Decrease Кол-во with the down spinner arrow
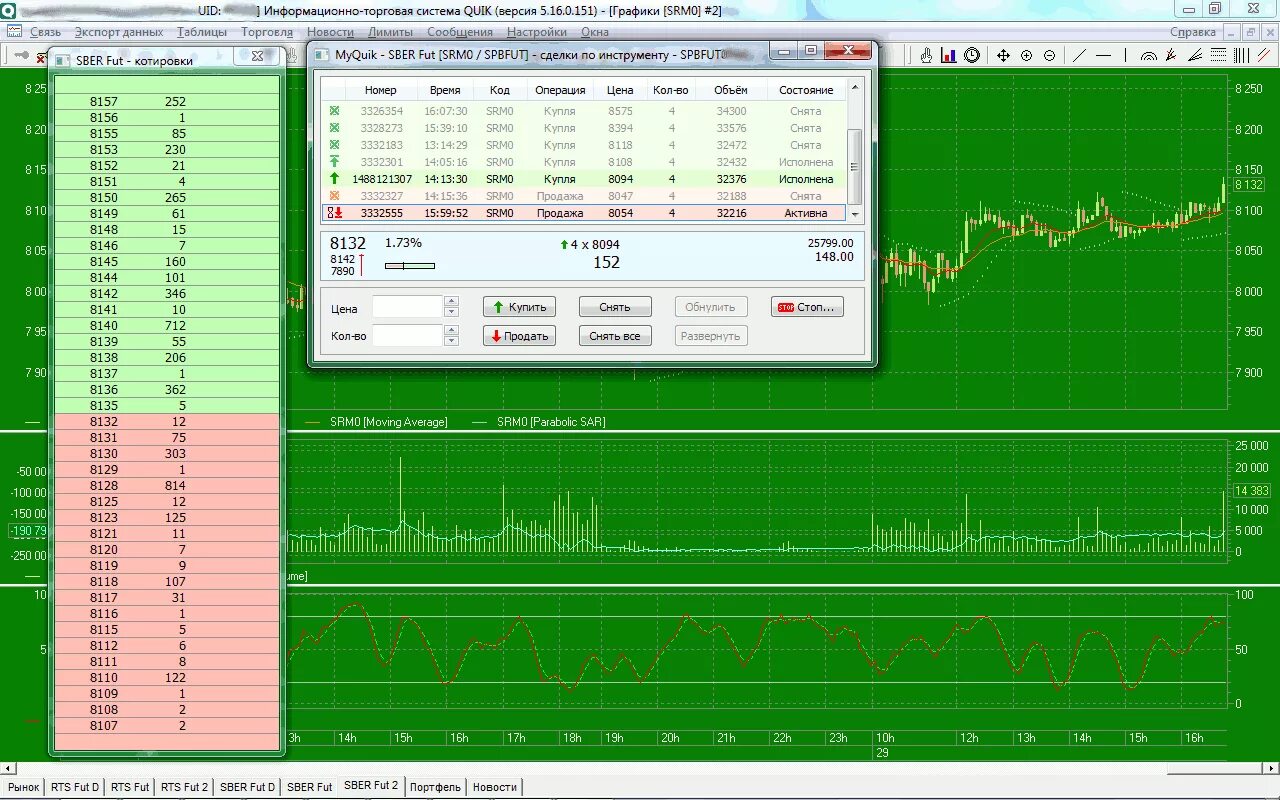Viewport: 1280px width, 800px height. click(451, 341)
